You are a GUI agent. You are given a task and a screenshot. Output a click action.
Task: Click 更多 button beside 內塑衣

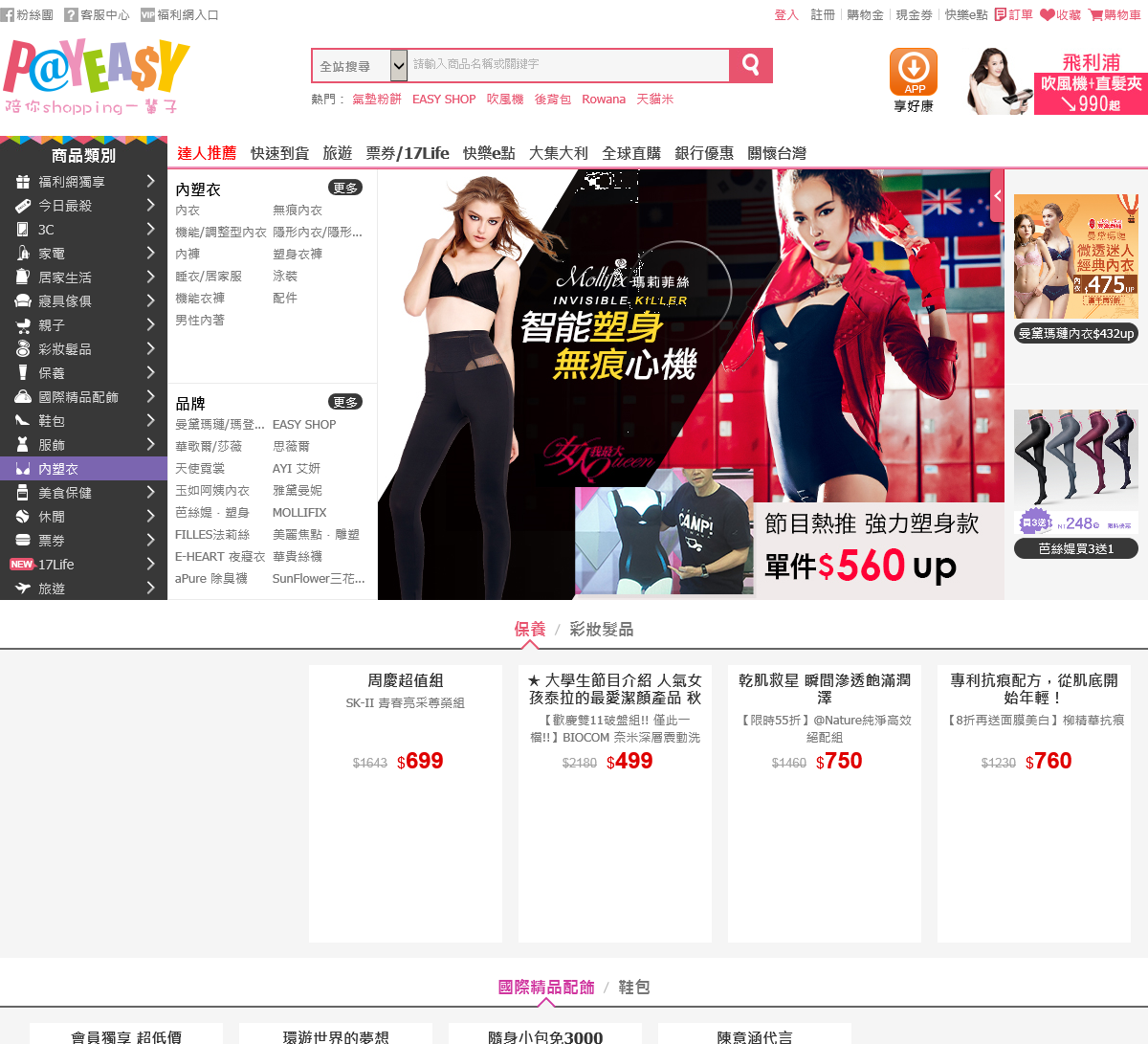(345, 188)
